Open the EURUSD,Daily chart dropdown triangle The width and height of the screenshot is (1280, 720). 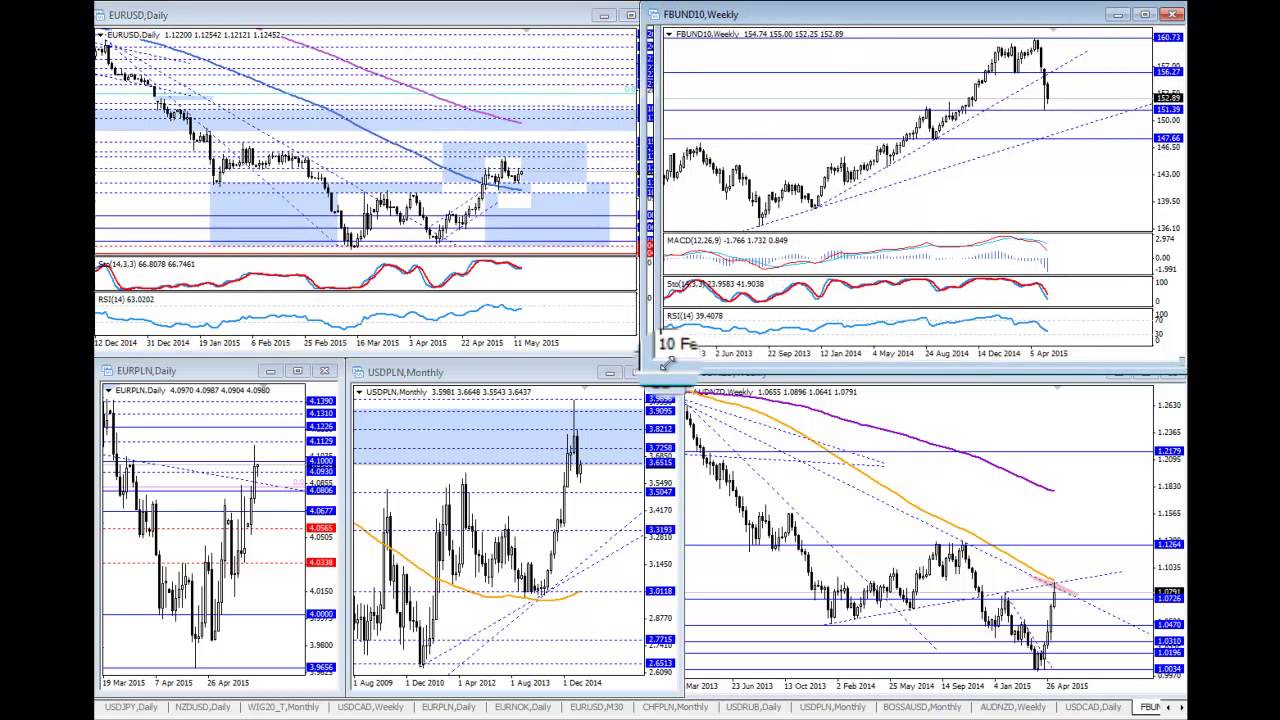101,35
